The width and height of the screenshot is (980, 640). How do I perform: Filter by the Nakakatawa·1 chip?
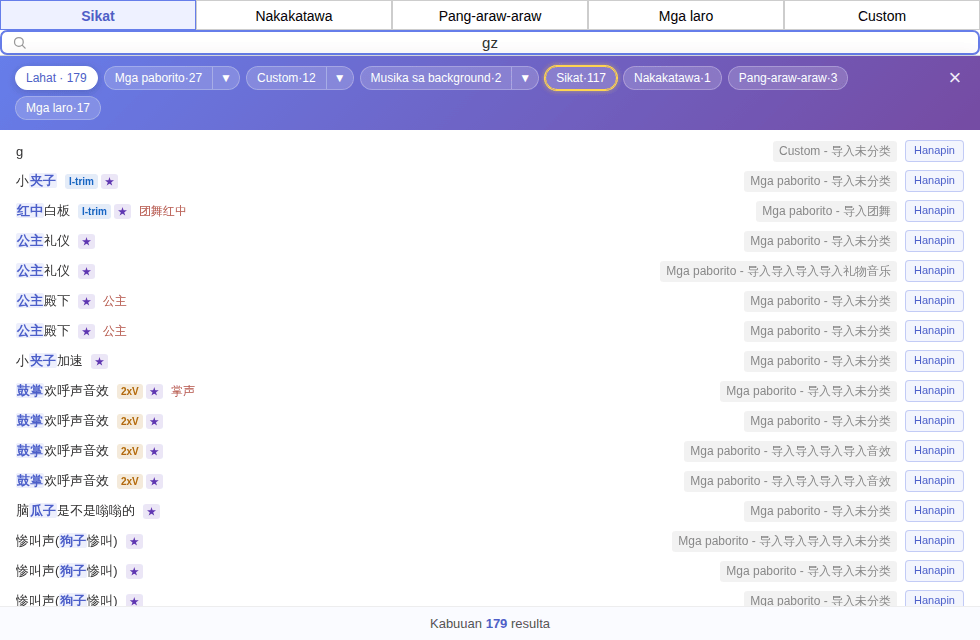click(672, 78)
